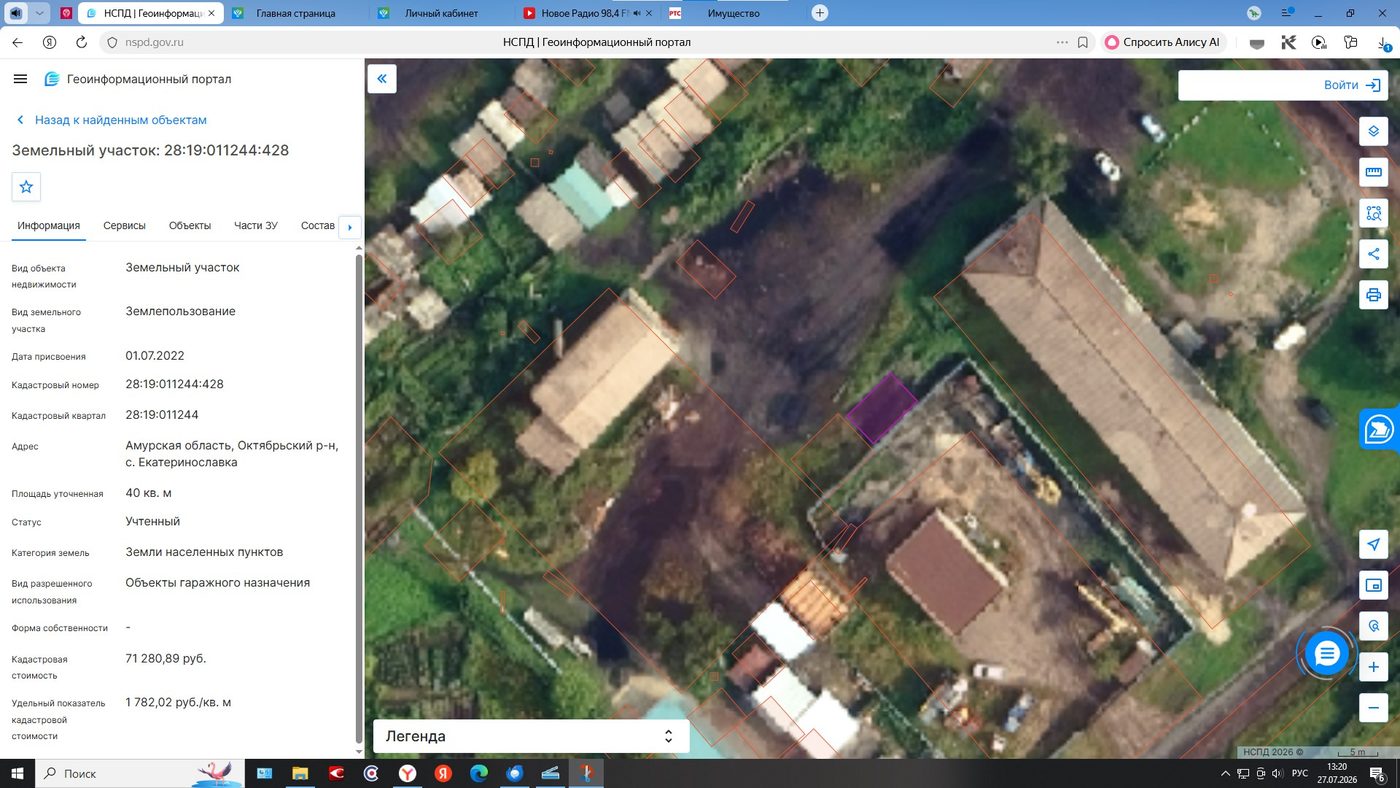Click the address Амурская область text
1400x788 pixels.
click(232, 454)
